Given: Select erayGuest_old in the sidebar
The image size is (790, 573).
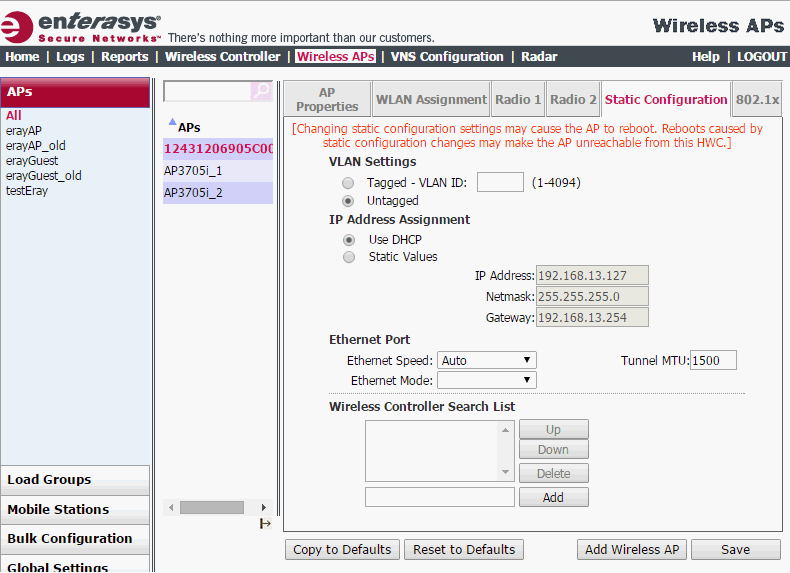Looking at the screenshot, I should point(43,176).
